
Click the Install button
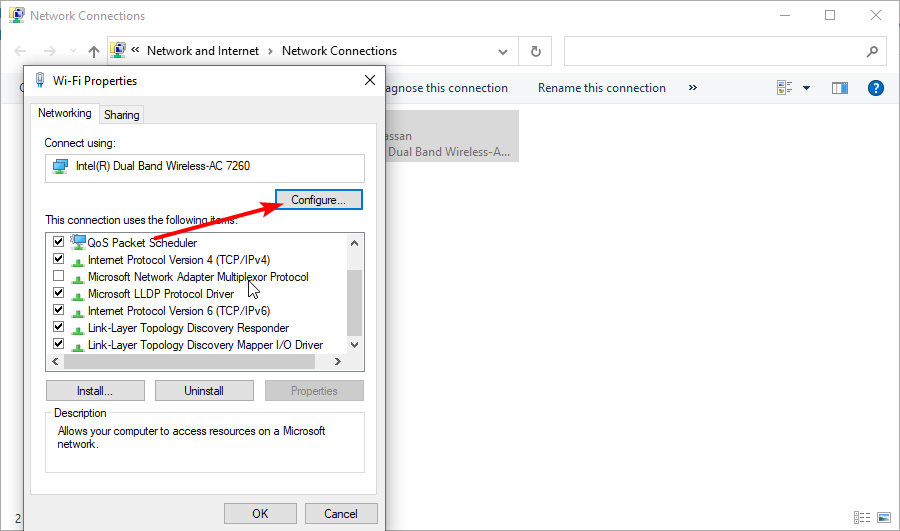point(95,391)
